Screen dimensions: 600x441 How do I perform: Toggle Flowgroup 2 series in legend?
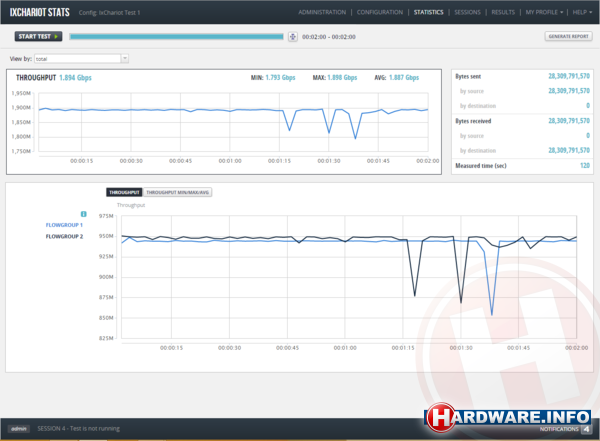coord(64,237)
